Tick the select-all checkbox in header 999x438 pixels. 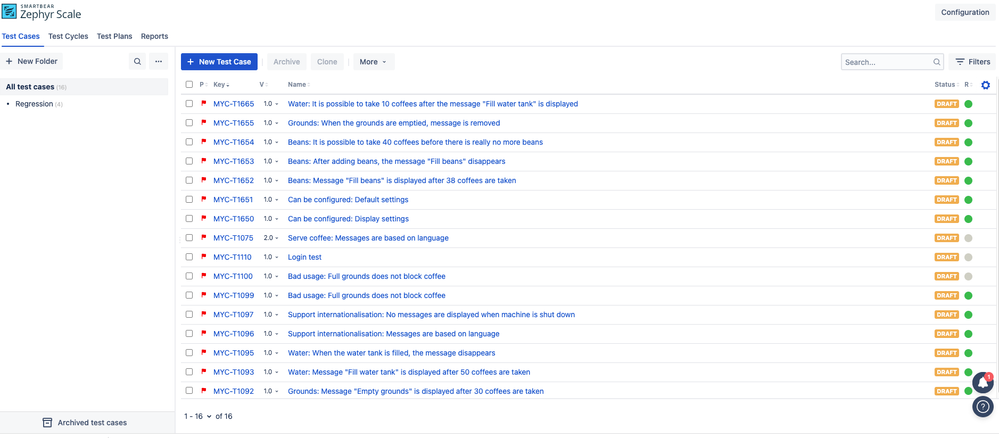tap(189, 85)
